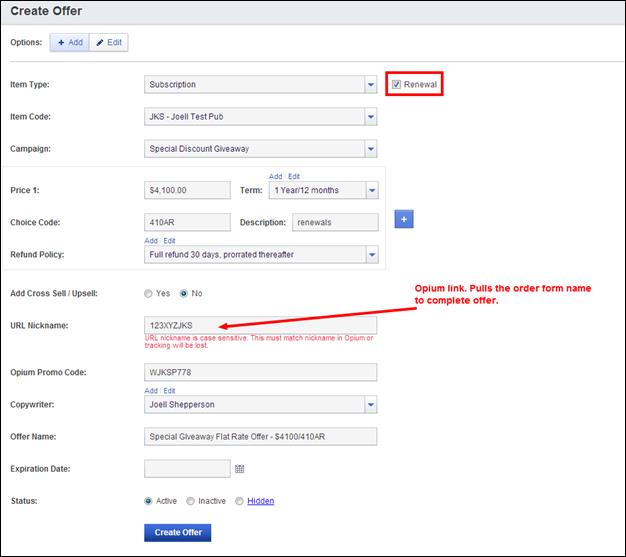626x557 pixels.
Task: Click the Description field containing renewals
Action: (335, 222)
